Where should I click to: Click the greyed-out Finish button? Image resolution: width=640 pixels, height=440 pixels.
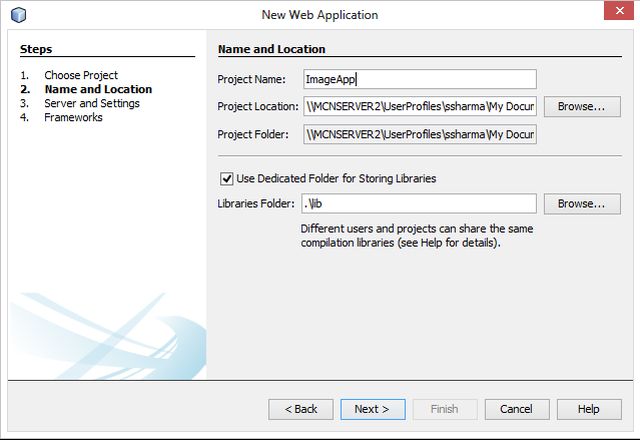click(x=444, y=409)
